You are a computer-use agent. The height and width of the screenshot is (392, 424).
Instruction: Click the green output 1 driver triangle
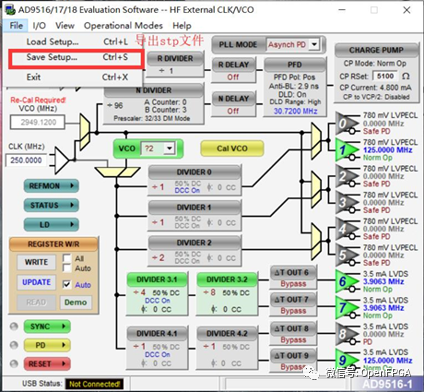click(x=345, y=150)
